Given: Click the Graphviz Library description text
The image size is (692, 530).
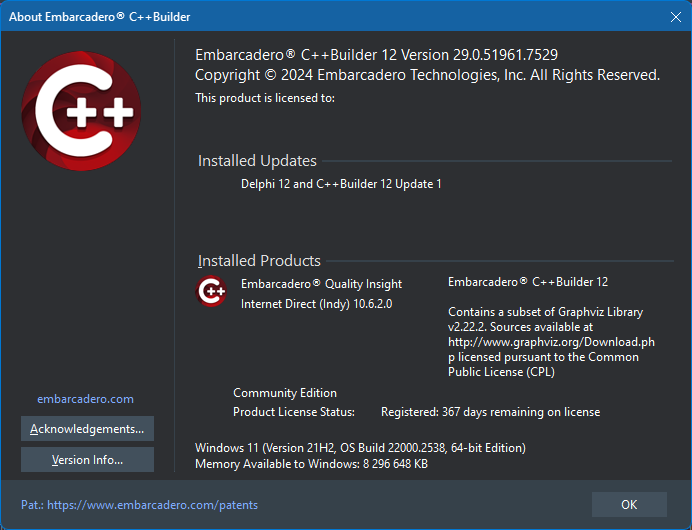Looking at the screenshot, I should click(551, 342).
